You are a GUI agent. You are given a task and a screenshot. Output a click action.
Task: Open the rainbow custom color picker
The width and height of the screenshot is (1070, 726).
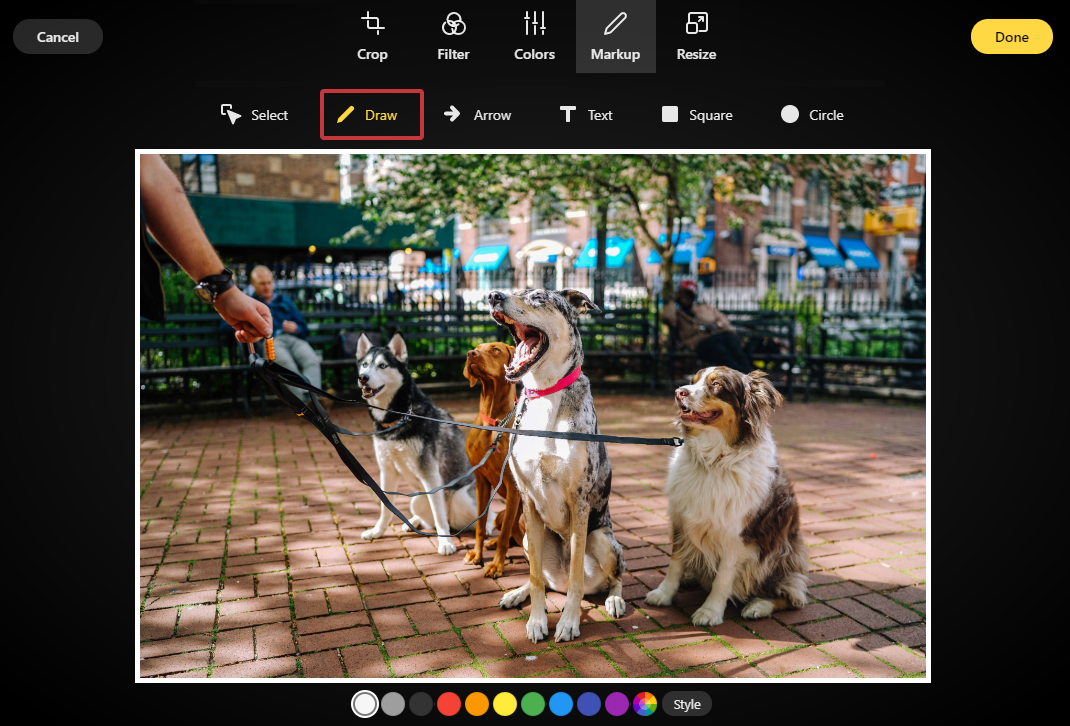pyautogui.click(x=645, y=704)
